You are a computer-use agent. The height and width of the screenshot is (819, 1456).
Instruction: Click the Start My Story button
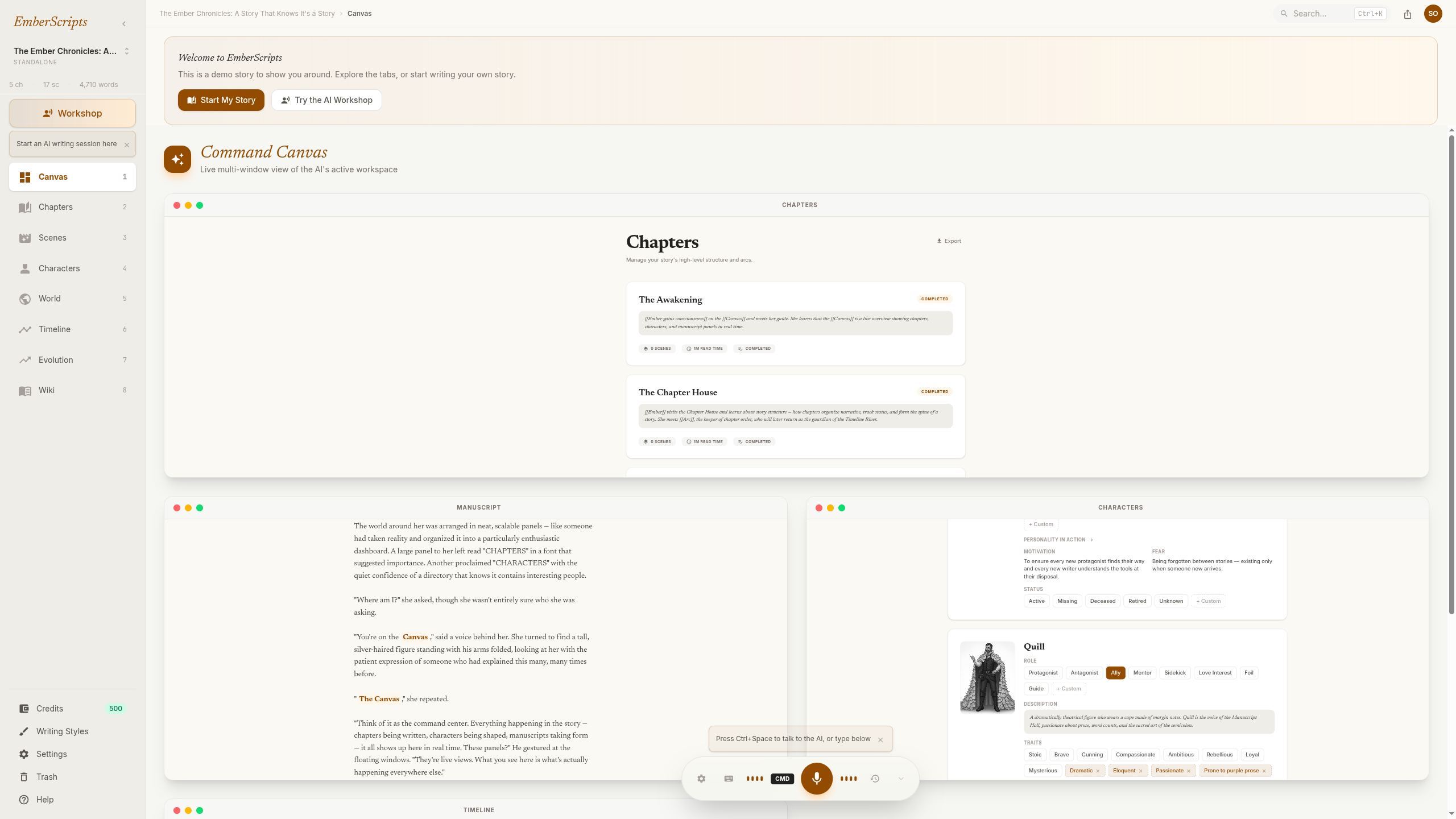pos(221,100)
